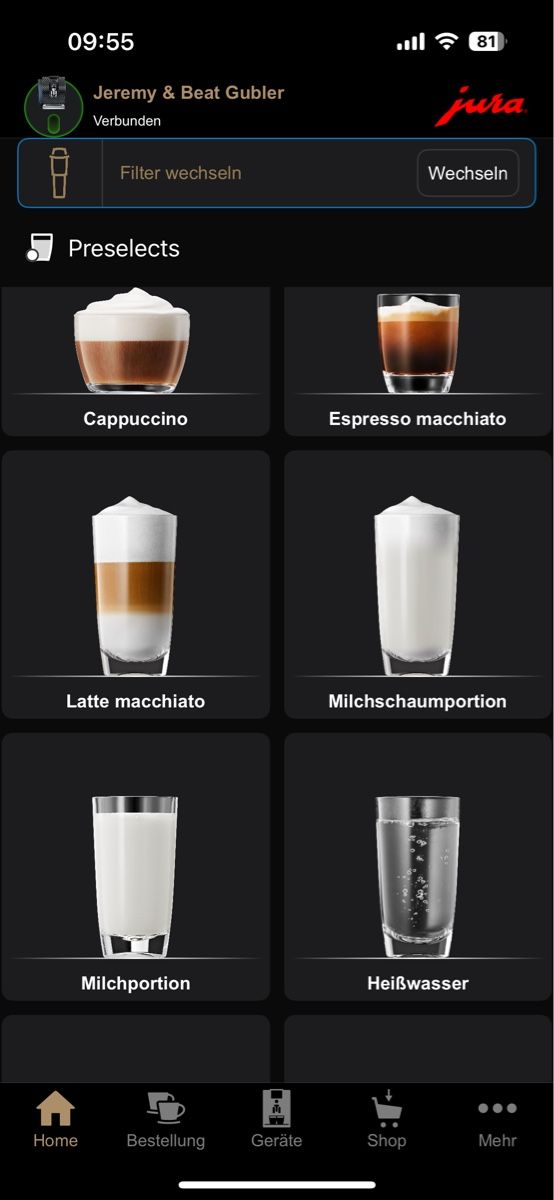The width and height of the screenshot is (554, 1200).
Task: Open the Geräte machine icon
Action: tap(276, 1109)
